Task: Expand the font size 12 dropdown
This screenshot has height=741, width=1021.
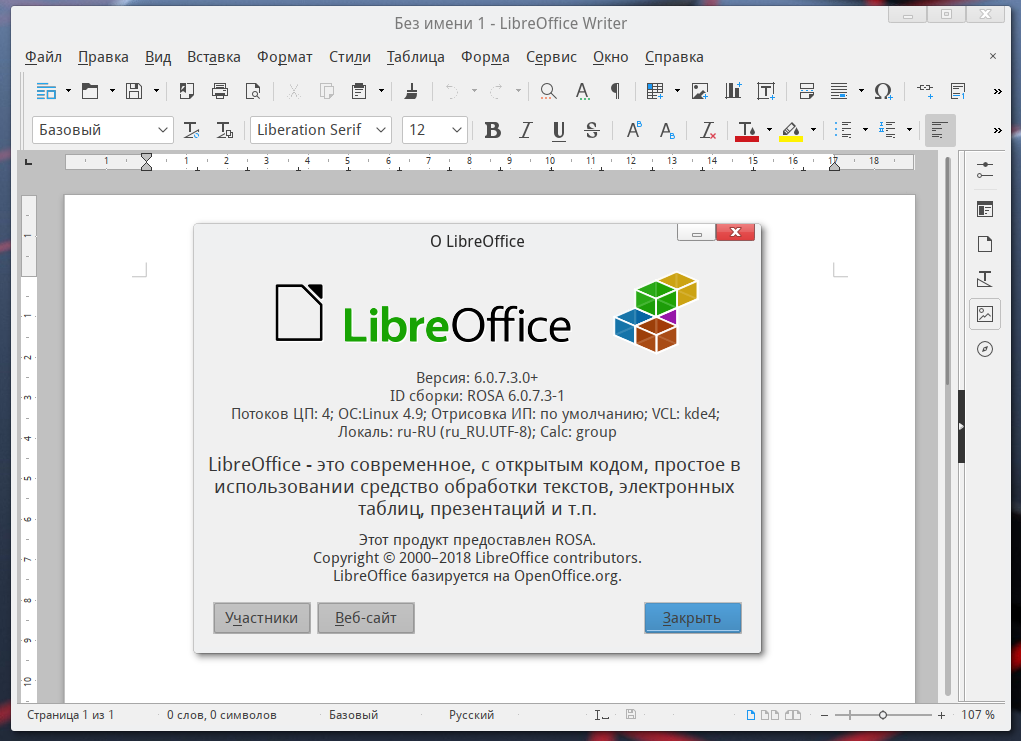Action: [x=457, y=130]
